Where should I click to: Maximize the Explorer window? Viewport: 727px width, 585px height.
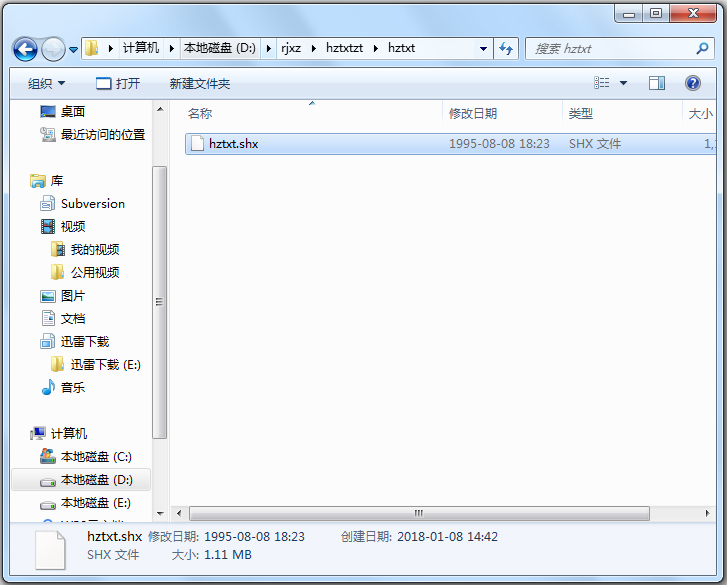(656, 13)
